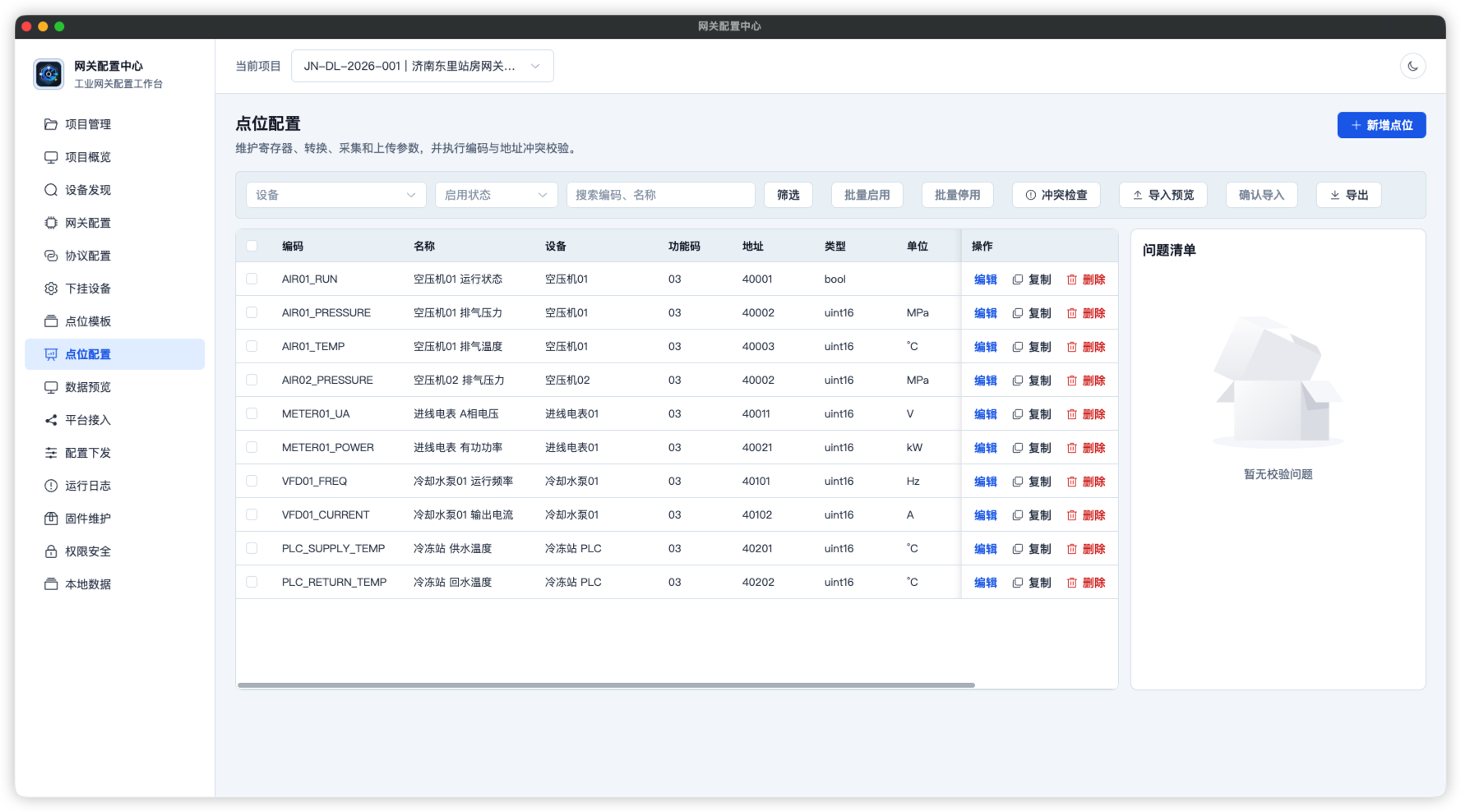Click the 网关配置中心 app logo icon
1461x812 pixels.
click(x=49, y=73)
